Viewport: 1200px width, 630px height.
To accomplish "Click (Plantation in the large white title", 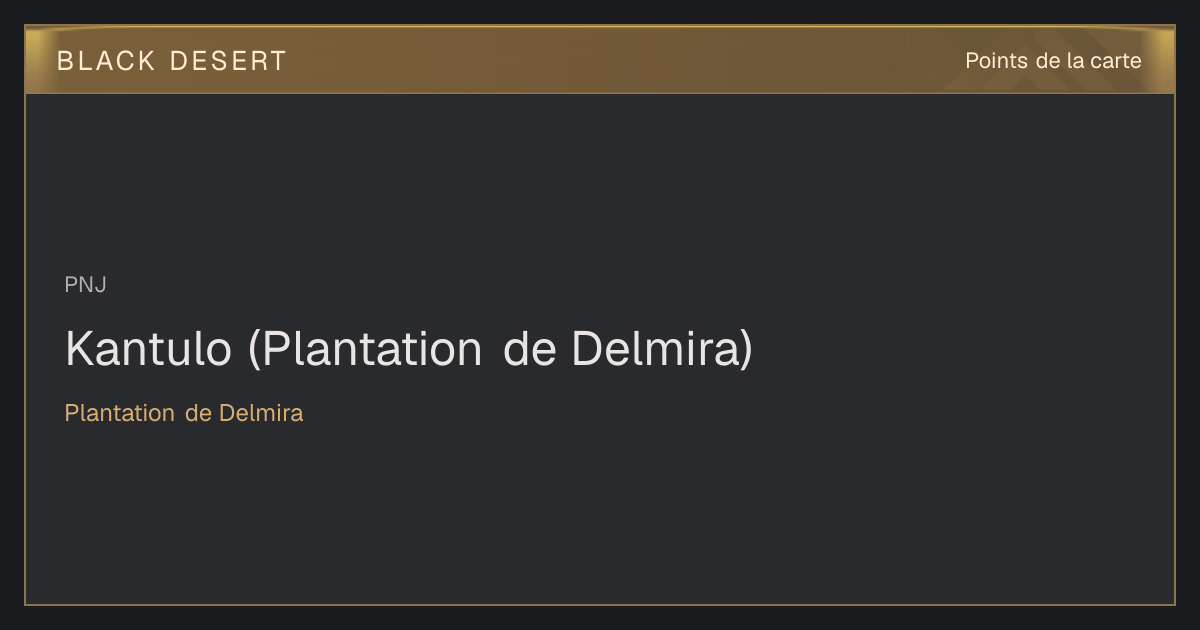I will click(x=365, y=349).
